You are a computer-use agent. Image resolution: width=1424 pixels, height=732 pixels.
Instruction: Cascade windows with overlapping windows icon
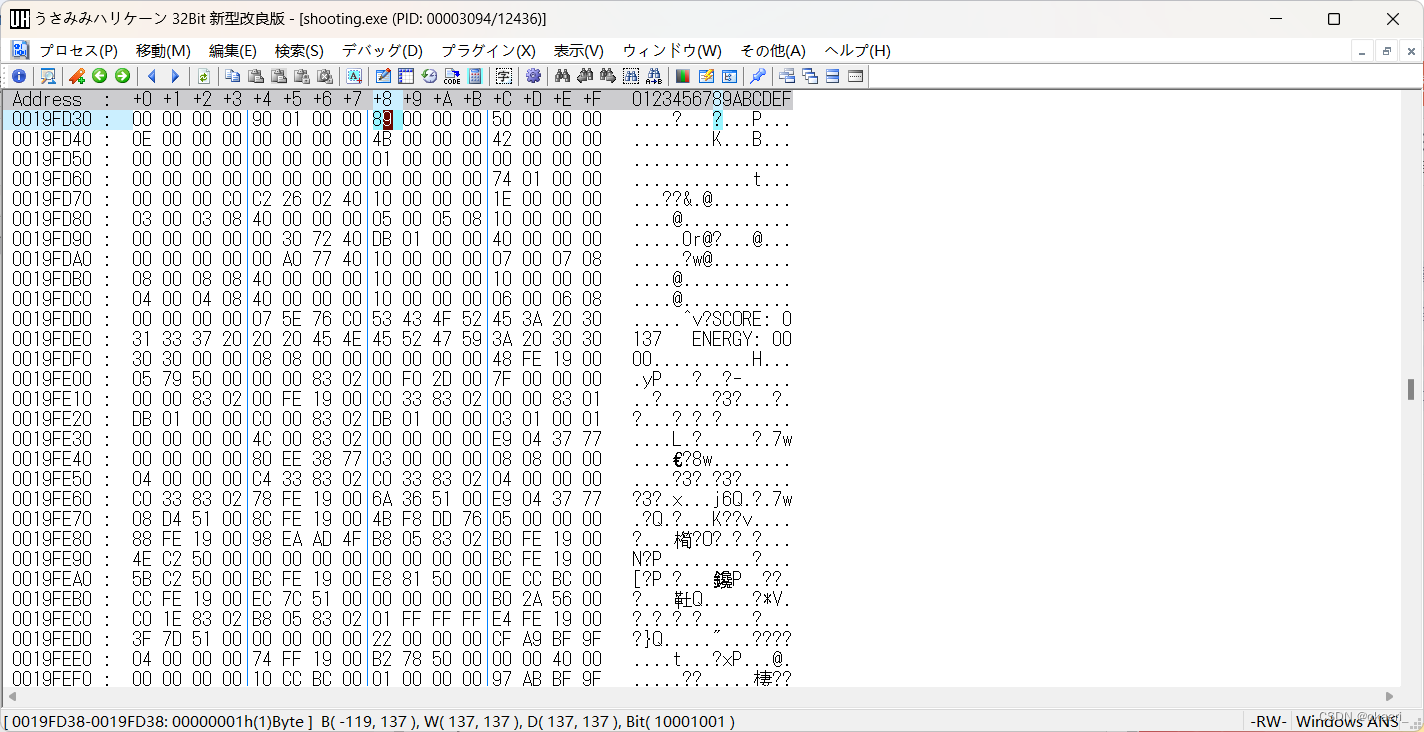click(810, 76)
